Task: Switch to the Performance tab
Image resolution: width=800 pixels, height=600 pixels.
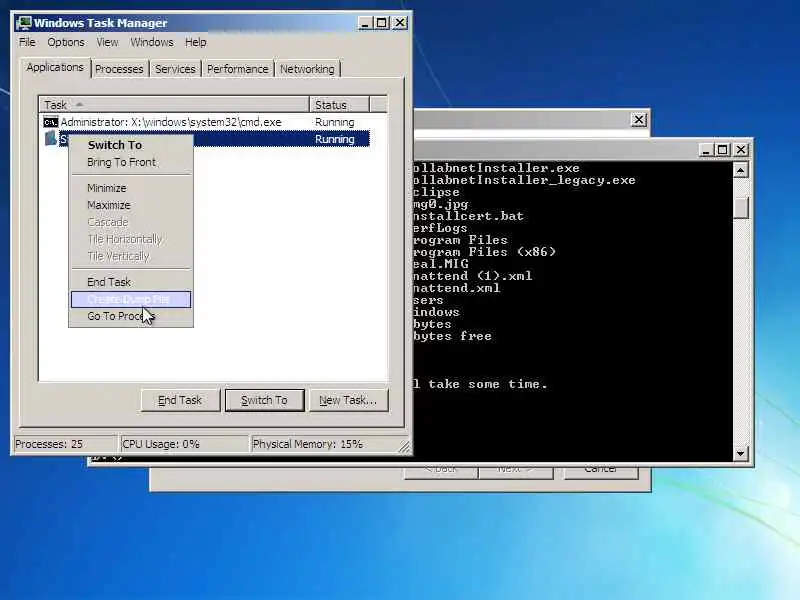Action: point(237,69)
